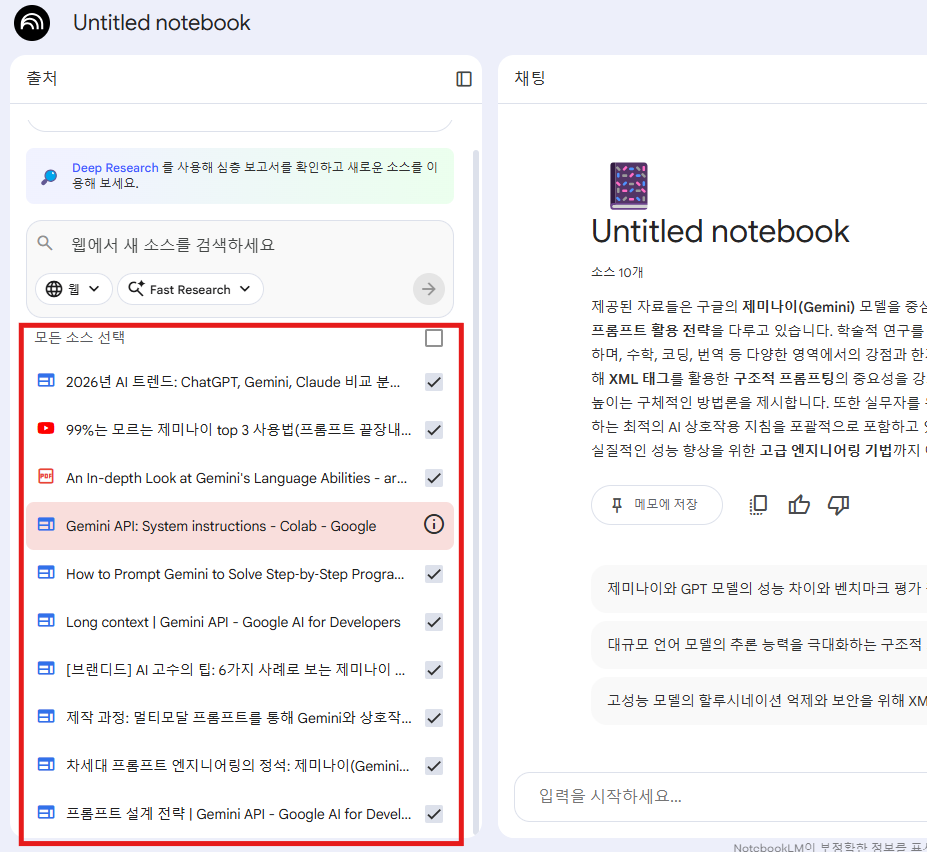The height and width of the screenshot is (852, 927).
Task: Uncheck the 2026년 AI 트렌드 source checkbox
Action: pos(434,382)
